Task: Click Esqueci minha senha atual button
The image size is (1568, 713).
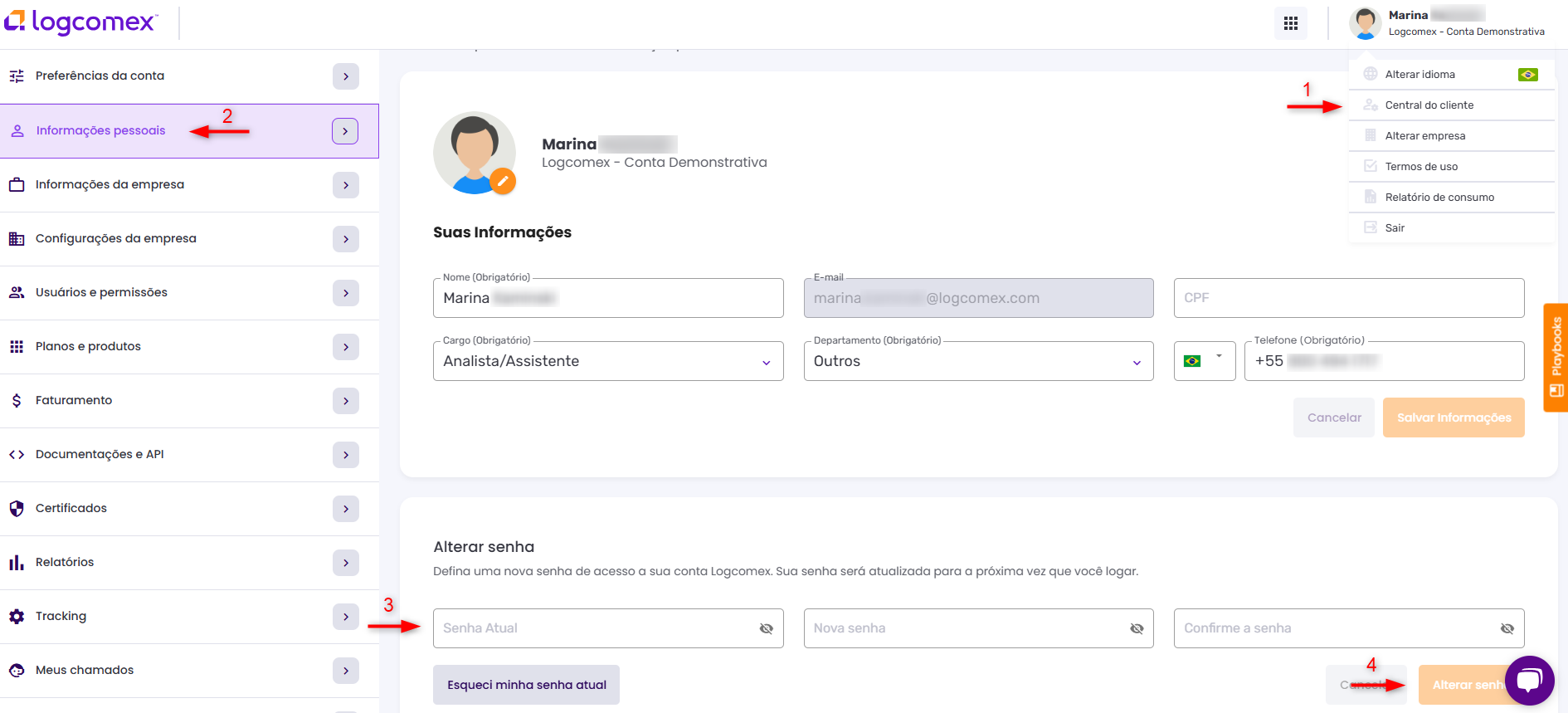Action: pos(526,685)
